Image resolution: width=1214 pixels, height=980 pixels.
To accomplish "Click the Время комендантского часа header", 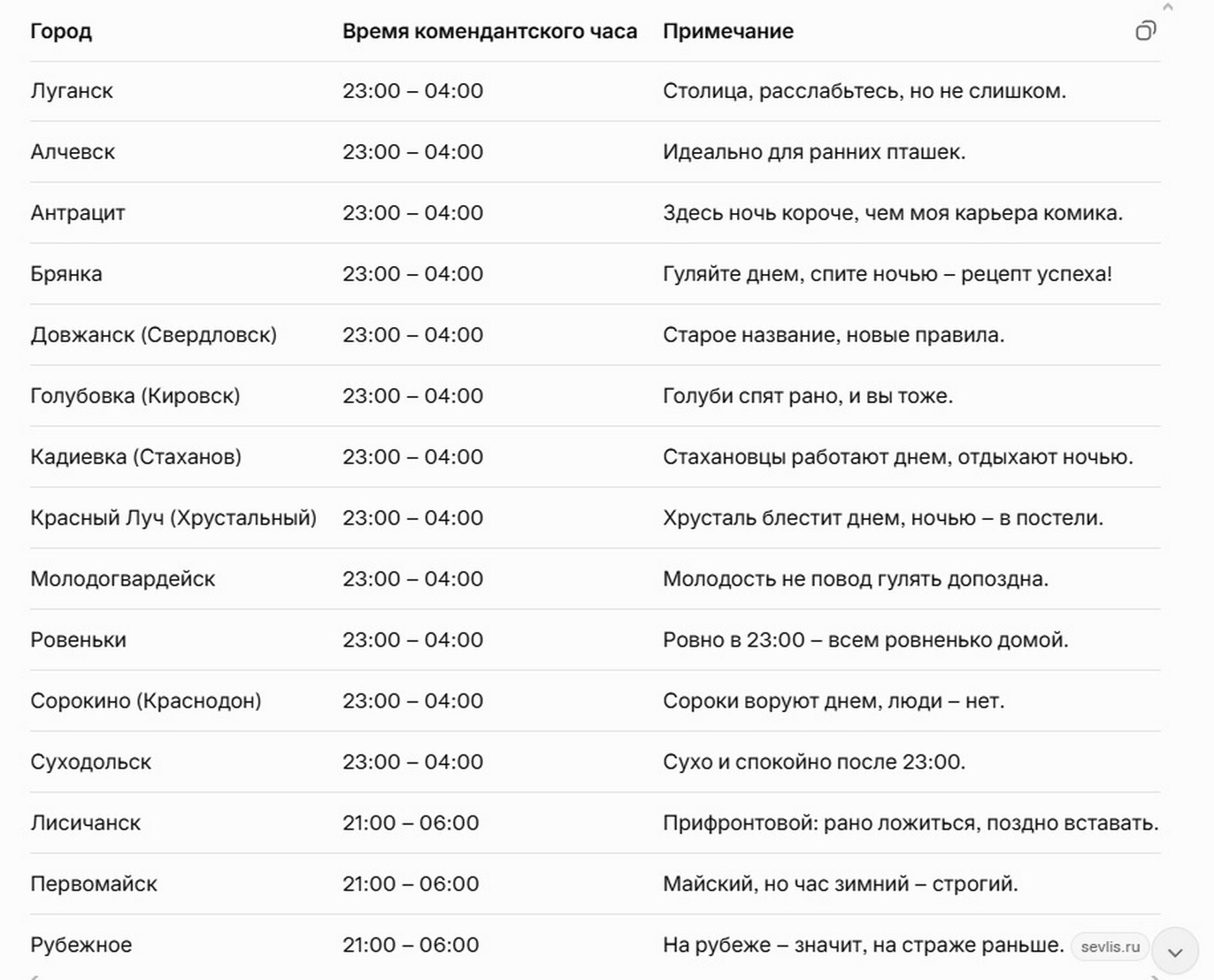I will click(490, 31).
